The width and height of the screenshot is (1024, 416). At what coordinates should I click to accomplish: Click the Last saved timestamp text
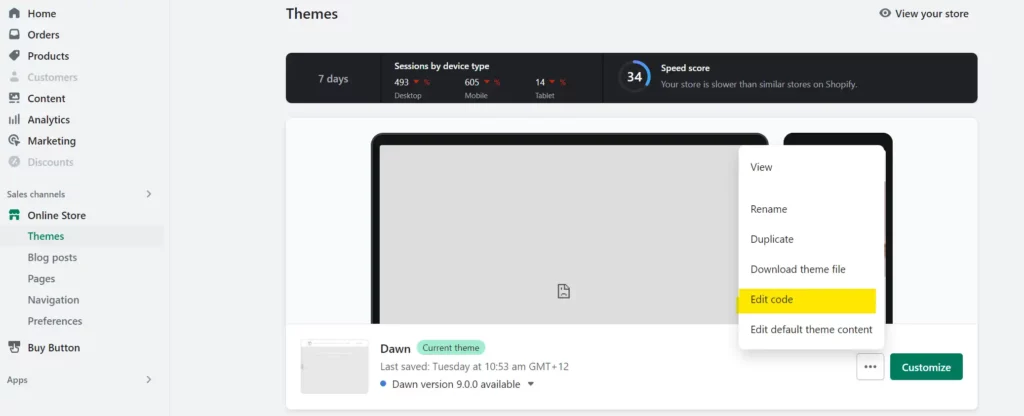pyautogui.click(x=474, y=366)
